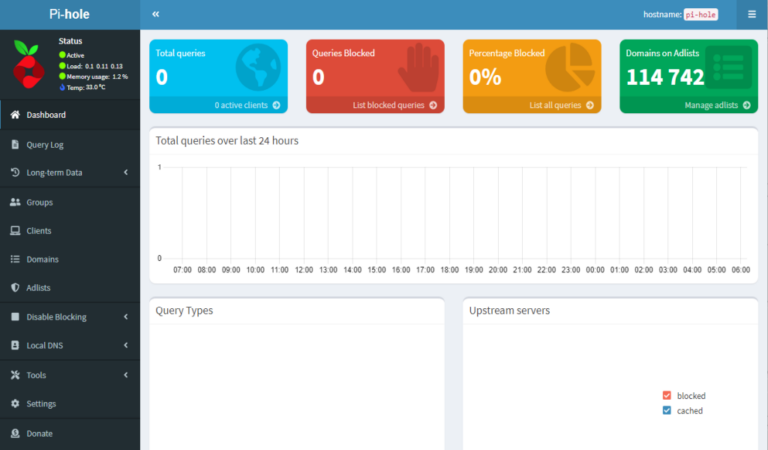768x450 pixels.
Task: Expand the Disable Blocking submenu arrow
Action: click(x=126, y=317)
